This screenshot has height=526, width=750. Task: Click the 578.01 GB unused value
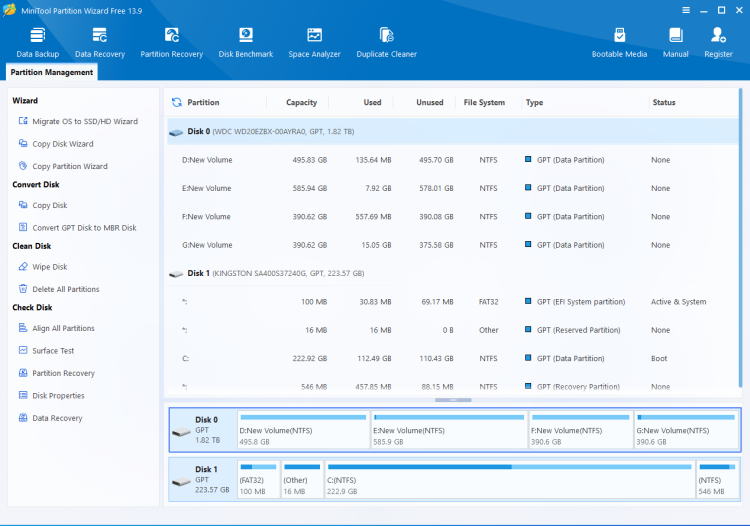(x=436, y=188)
